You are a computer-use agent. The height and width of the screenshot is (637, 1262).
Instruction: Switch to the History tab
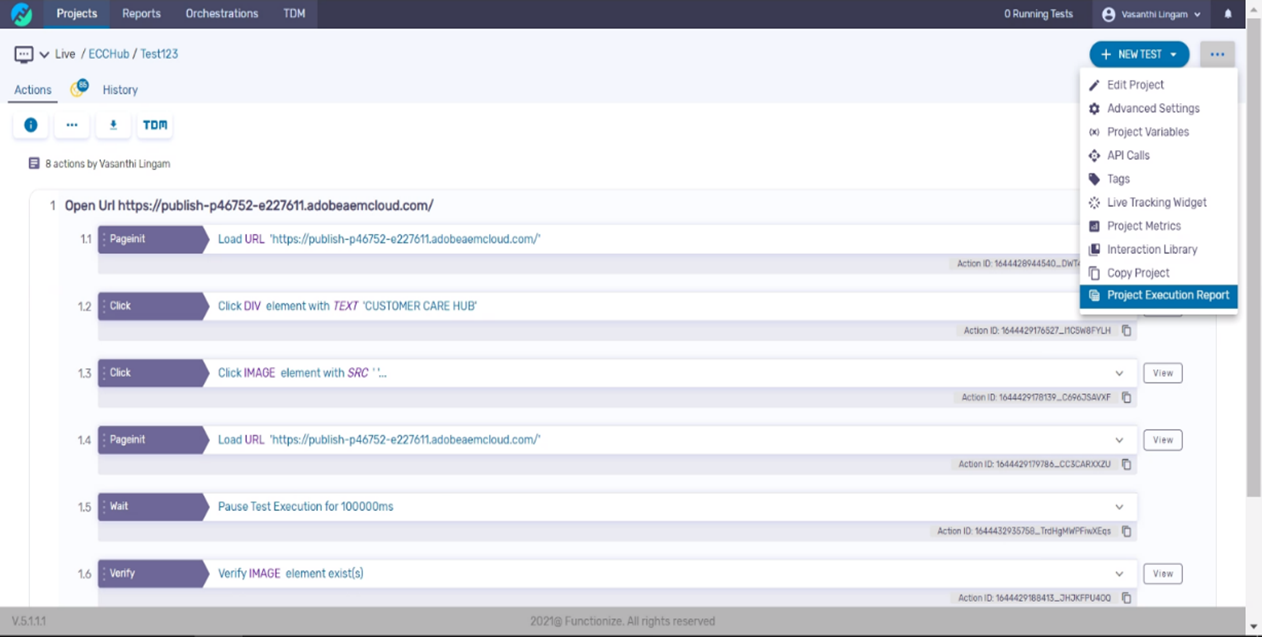(120, 90)
